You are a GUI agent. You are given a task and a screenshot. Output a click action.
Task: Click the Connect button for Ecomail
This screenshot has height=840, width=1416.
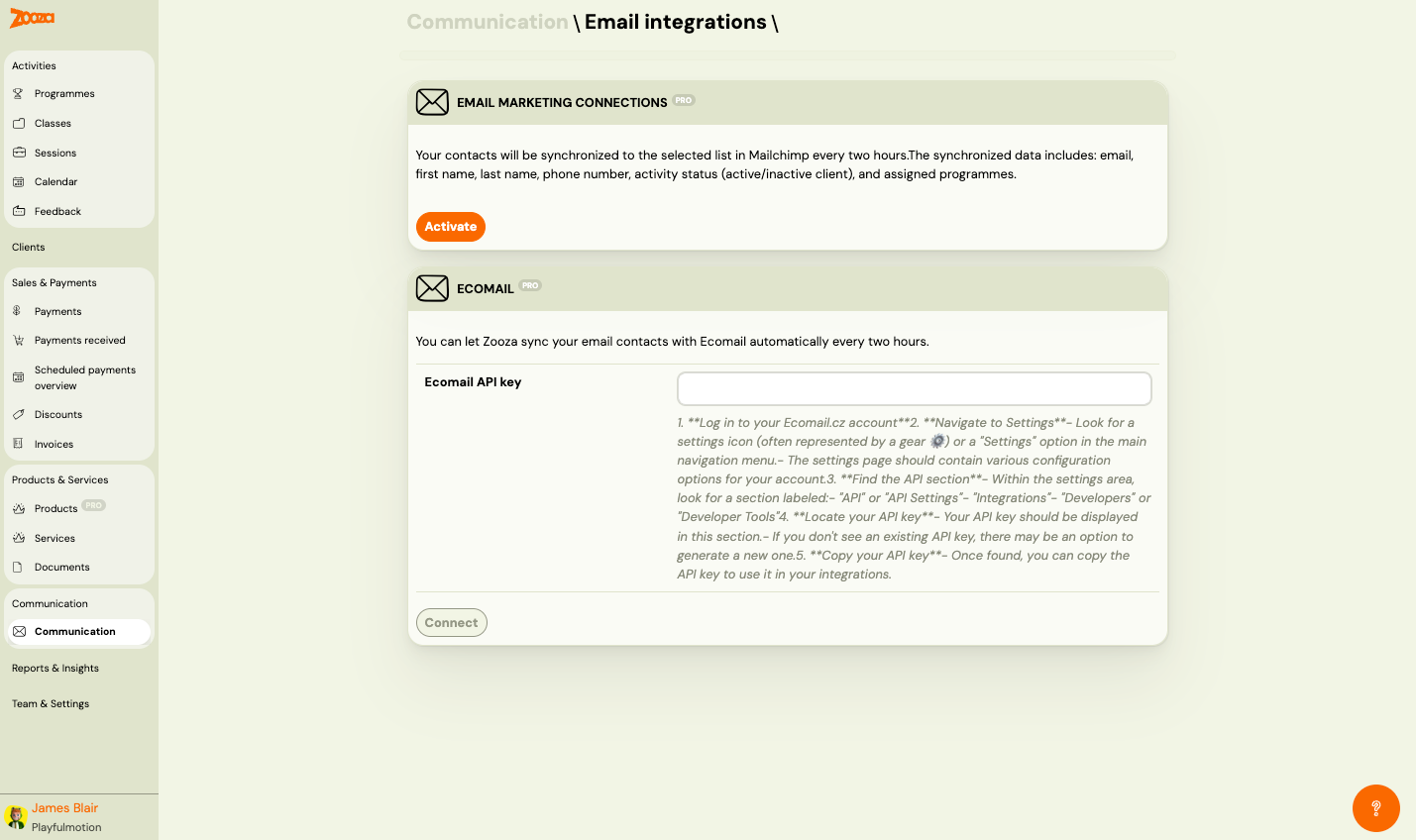click(x=452, y=622)
